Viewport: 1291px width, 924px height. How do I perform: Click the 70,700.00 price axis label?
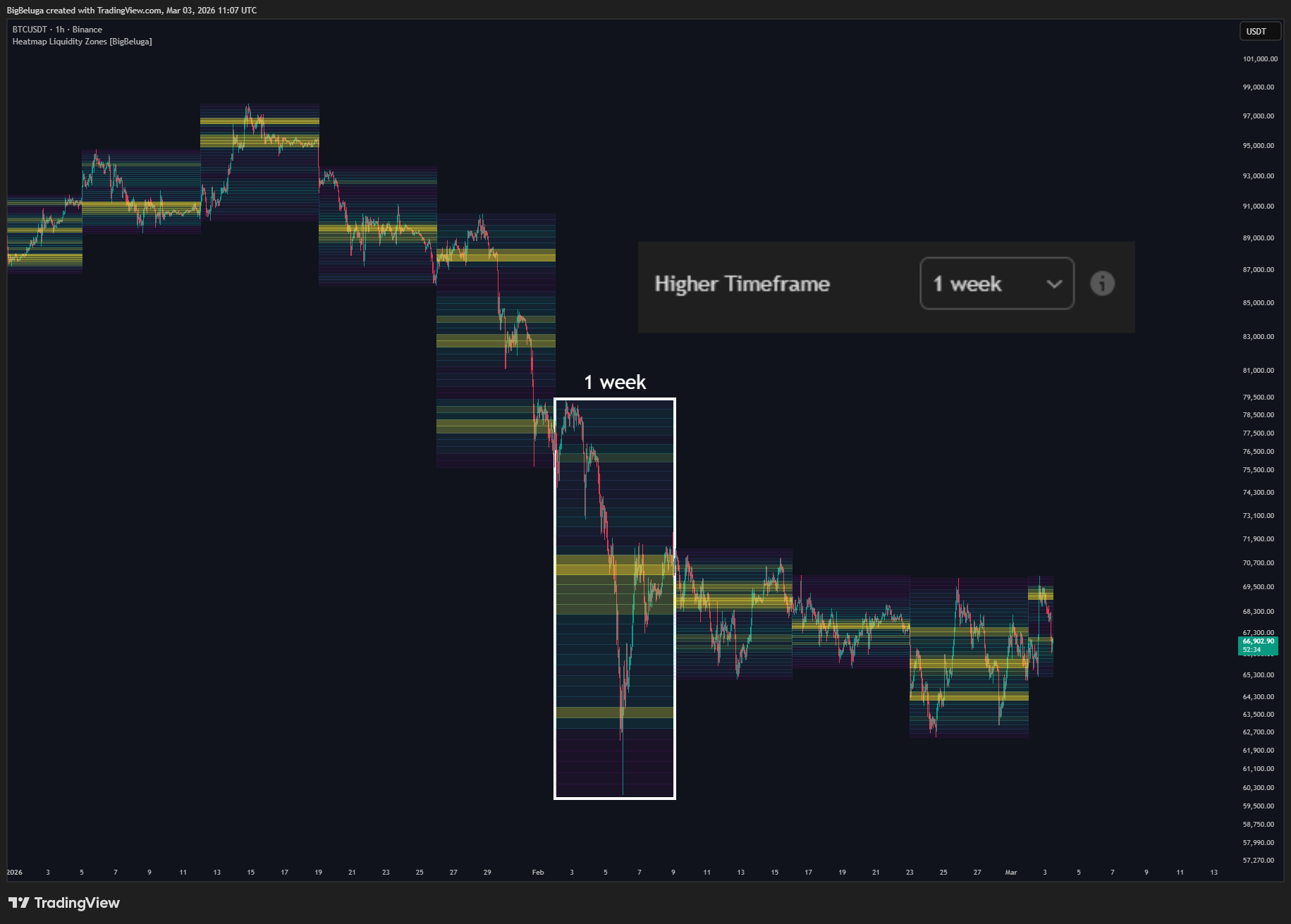tap(1259, 563)
